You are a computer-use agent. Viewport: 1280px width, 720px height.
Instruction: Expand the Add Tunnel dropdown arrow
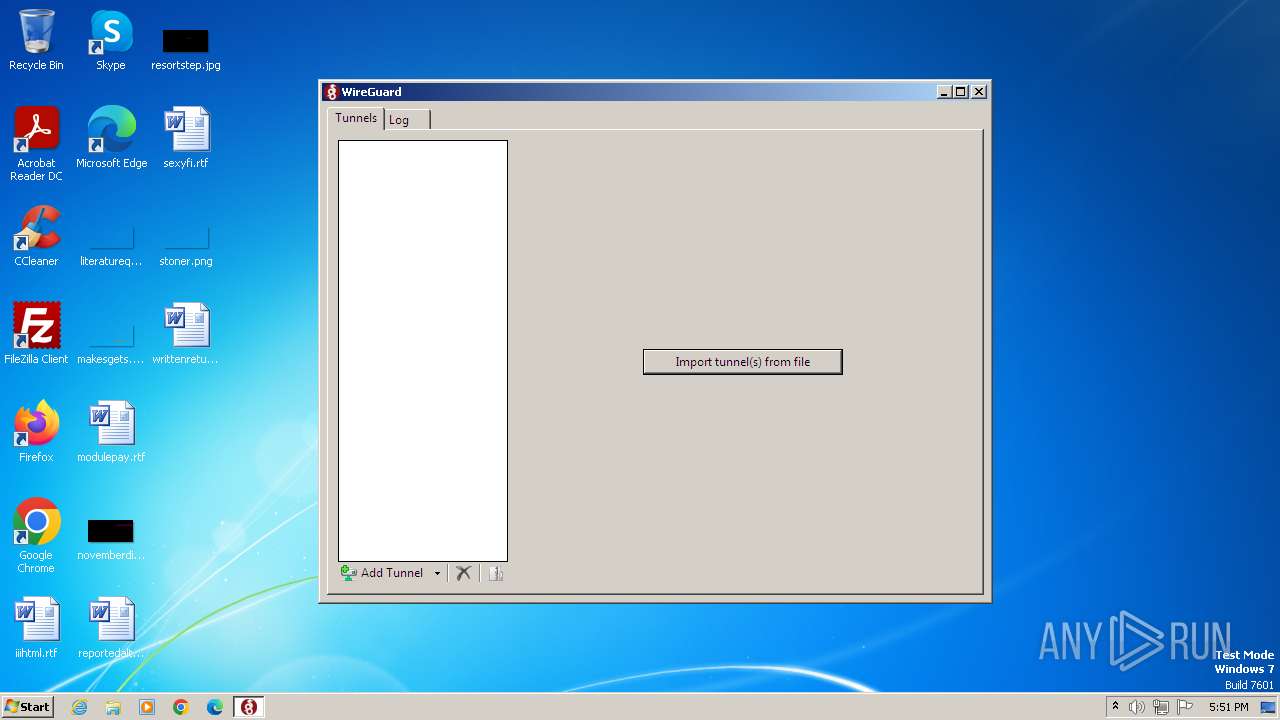pyautogui.click(x=437, y=573)
